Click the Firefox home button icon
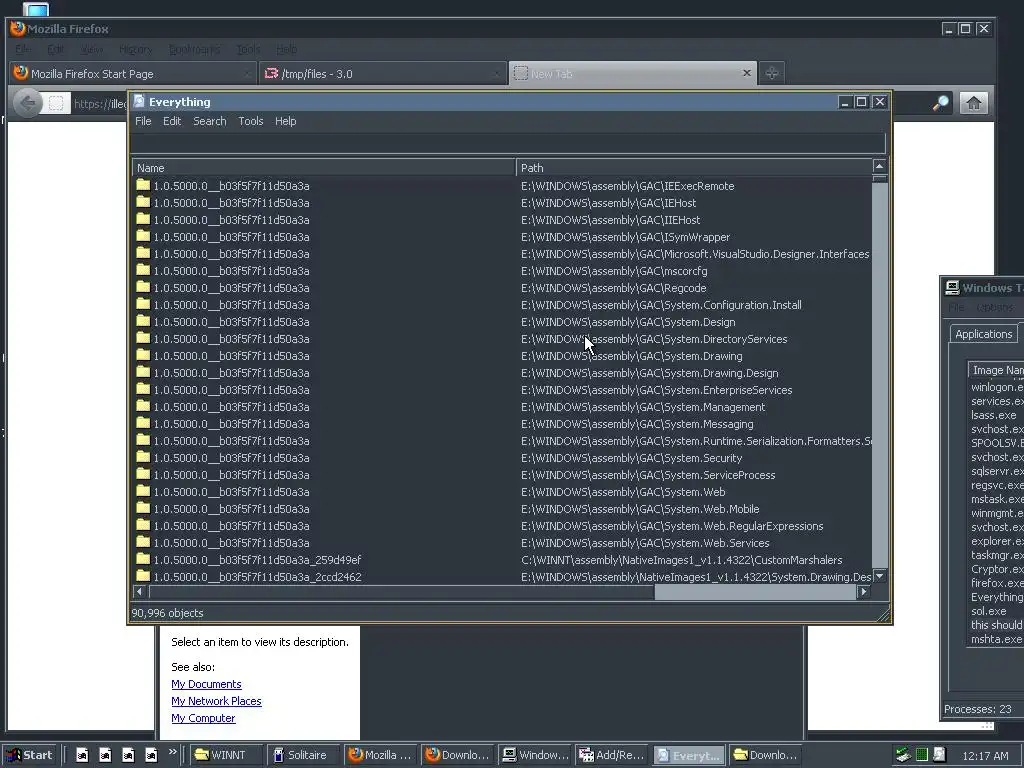 coord(974,103)
